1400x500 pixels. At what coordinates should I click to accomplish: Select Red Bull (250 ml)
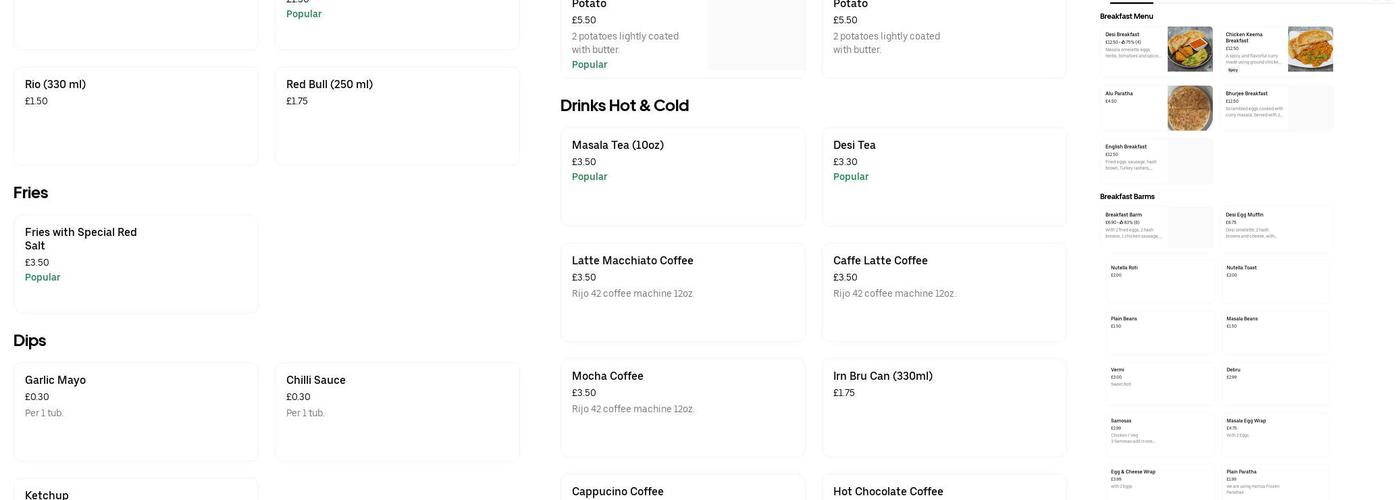pos(397,115)
